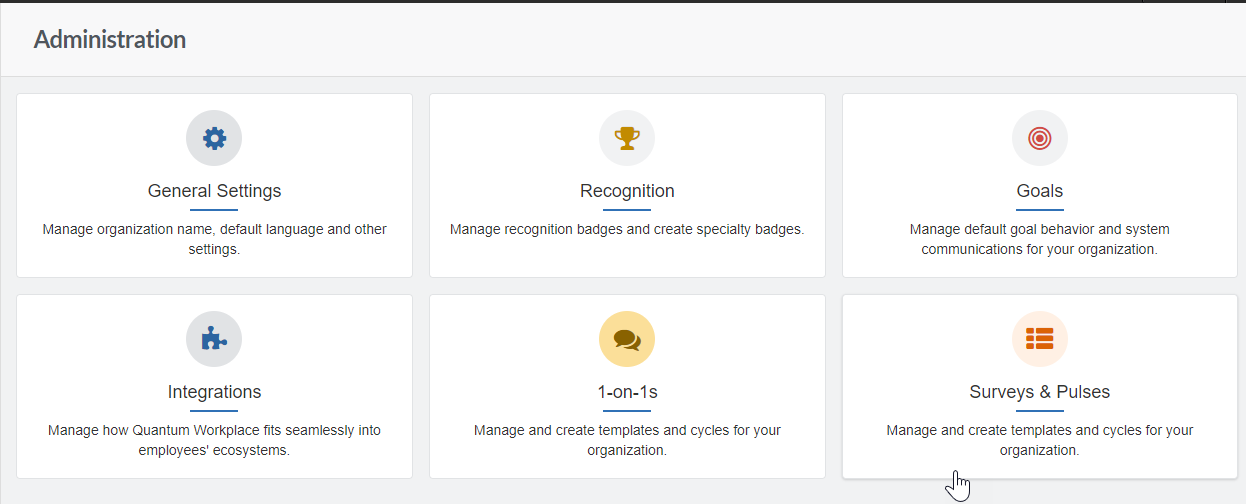Open the Integrations title link
1246x504 pixels.
(x=214, y=392)
